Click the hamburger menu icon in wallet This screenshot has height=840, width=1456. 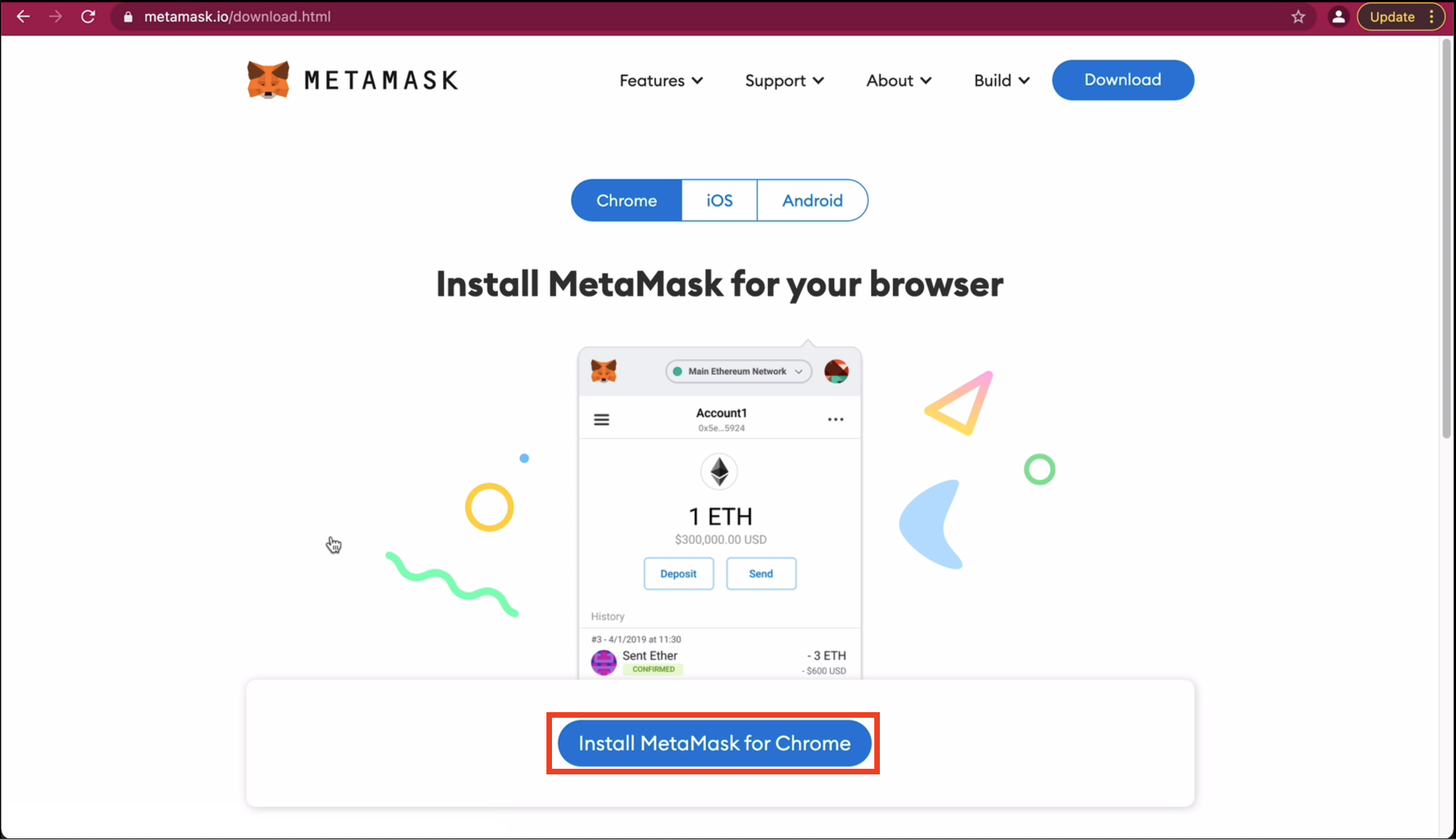(601, 419)
